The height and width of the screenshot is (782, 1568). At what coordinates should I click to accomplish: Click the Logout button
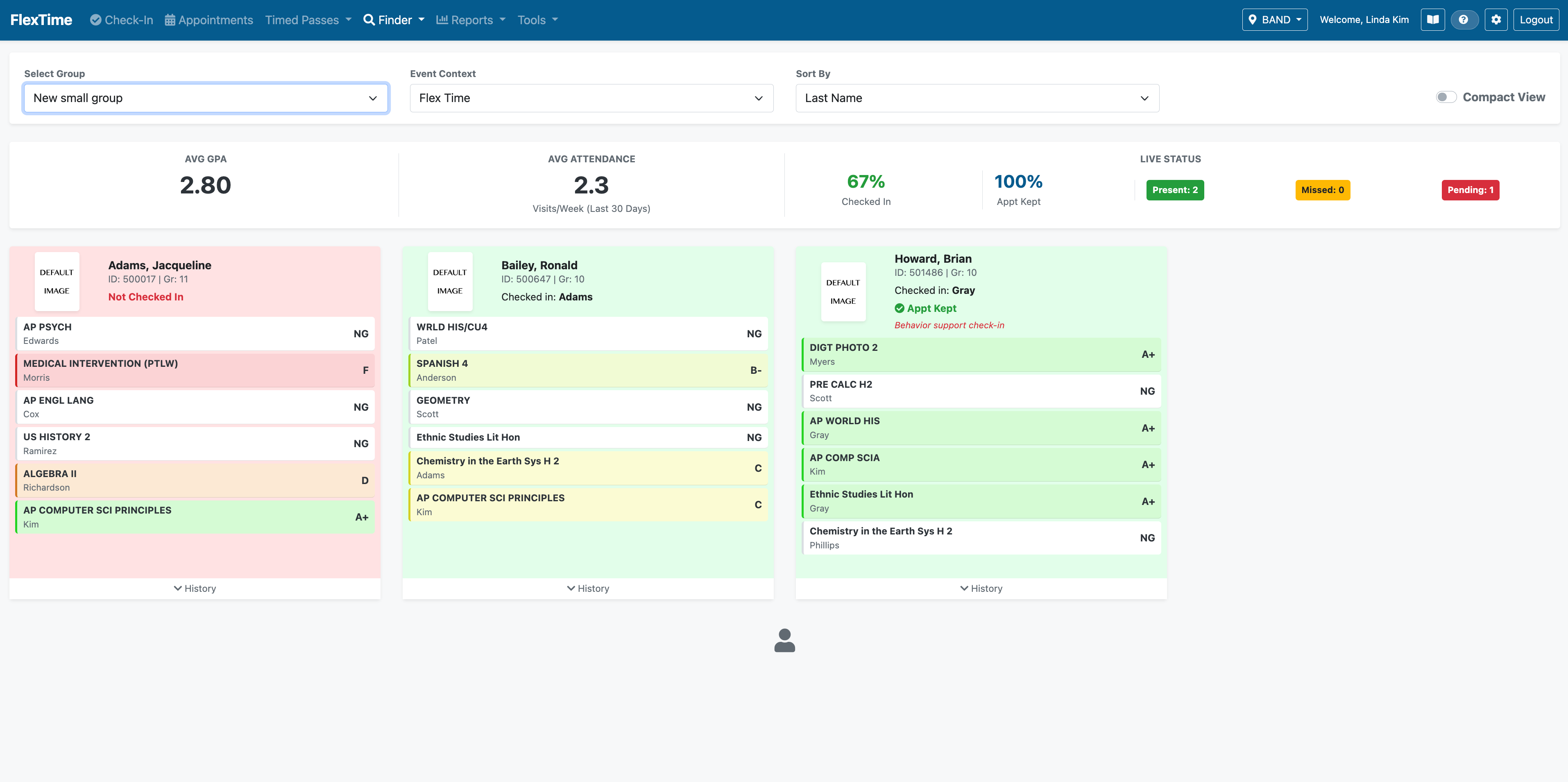1536,20
